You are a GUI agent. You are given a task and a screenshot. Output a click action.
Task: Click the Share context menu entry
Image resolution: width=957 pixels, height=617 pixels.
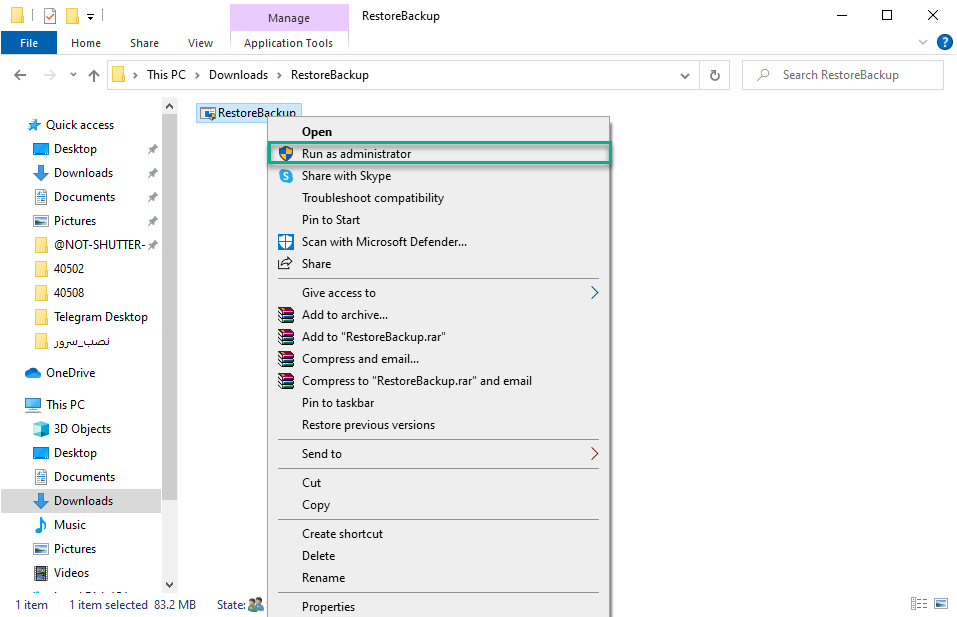click(439, 264)
